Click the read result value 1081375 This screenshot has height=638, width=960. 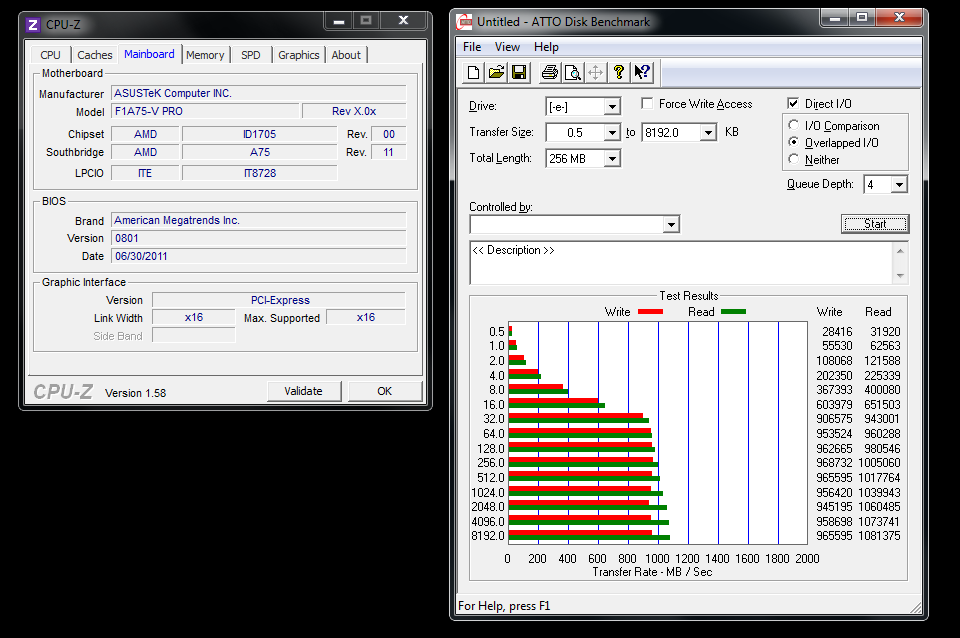879,536
